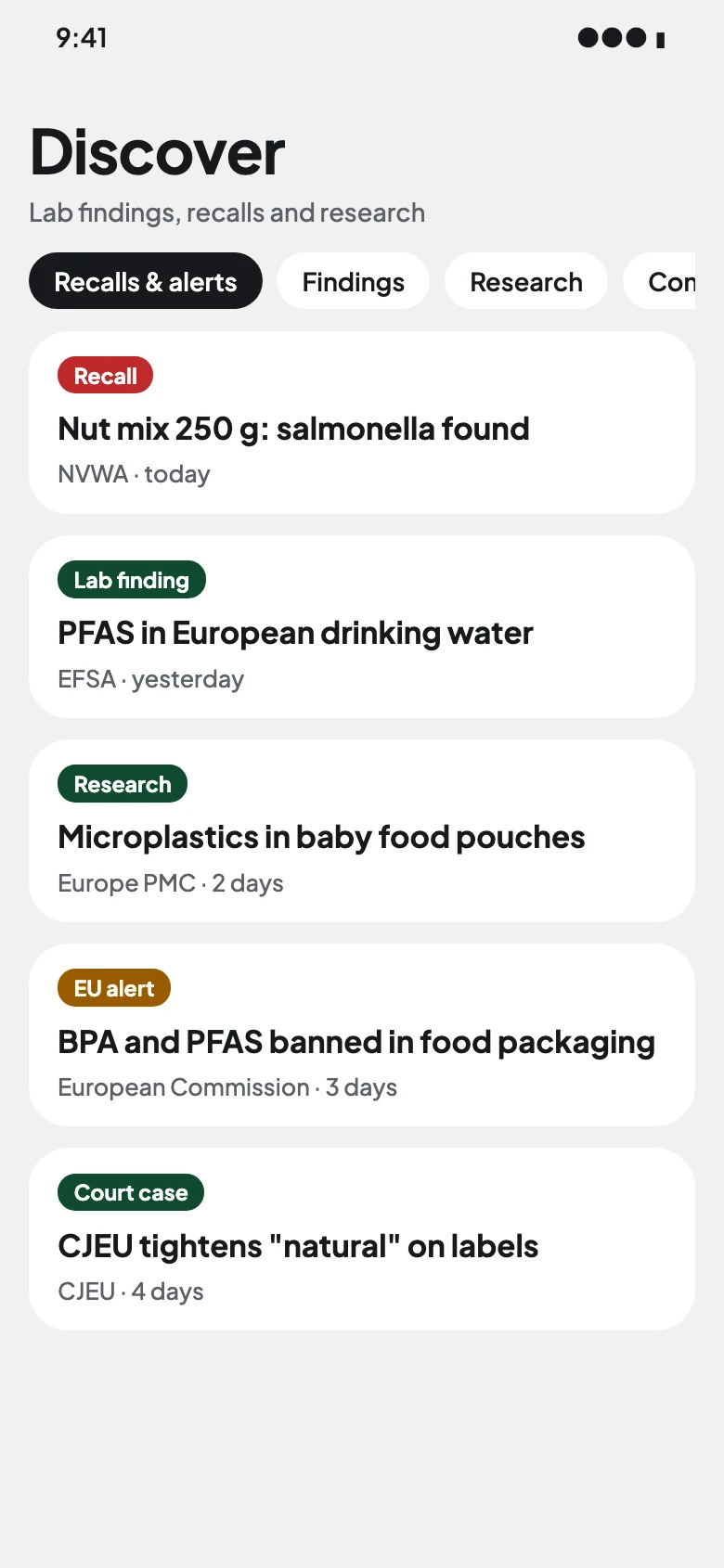
Task: Open CJEU tightens "natural" on labels article
Action: [362, 1240]
